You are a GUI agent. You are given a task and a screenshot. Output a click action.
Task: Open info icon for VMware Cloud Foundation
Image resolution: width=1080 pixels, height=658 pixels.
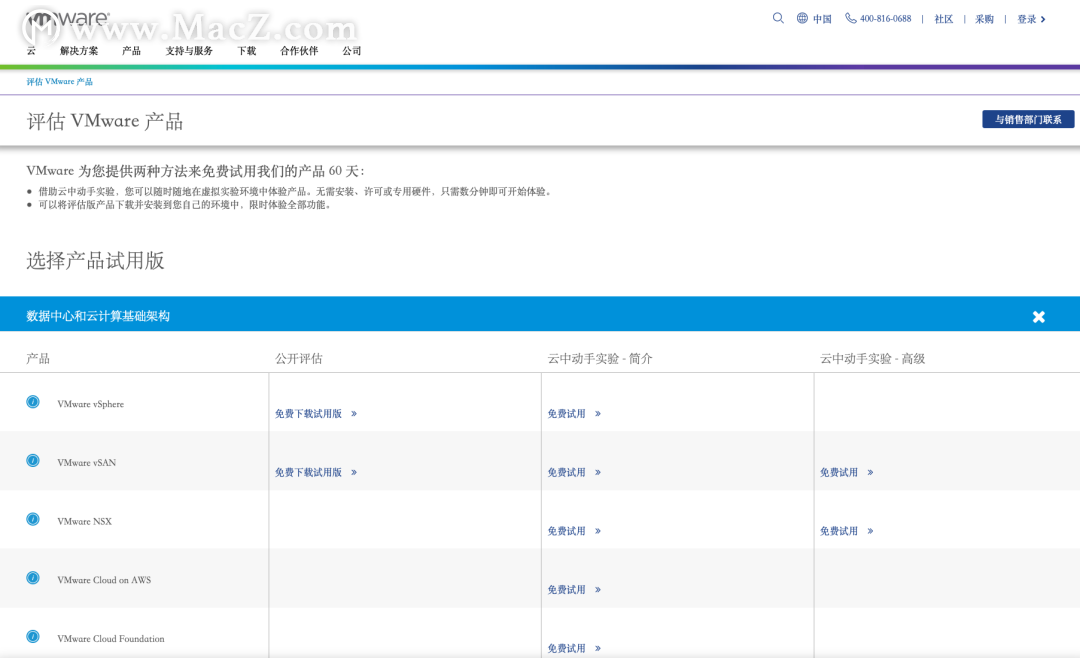(33, 637)
